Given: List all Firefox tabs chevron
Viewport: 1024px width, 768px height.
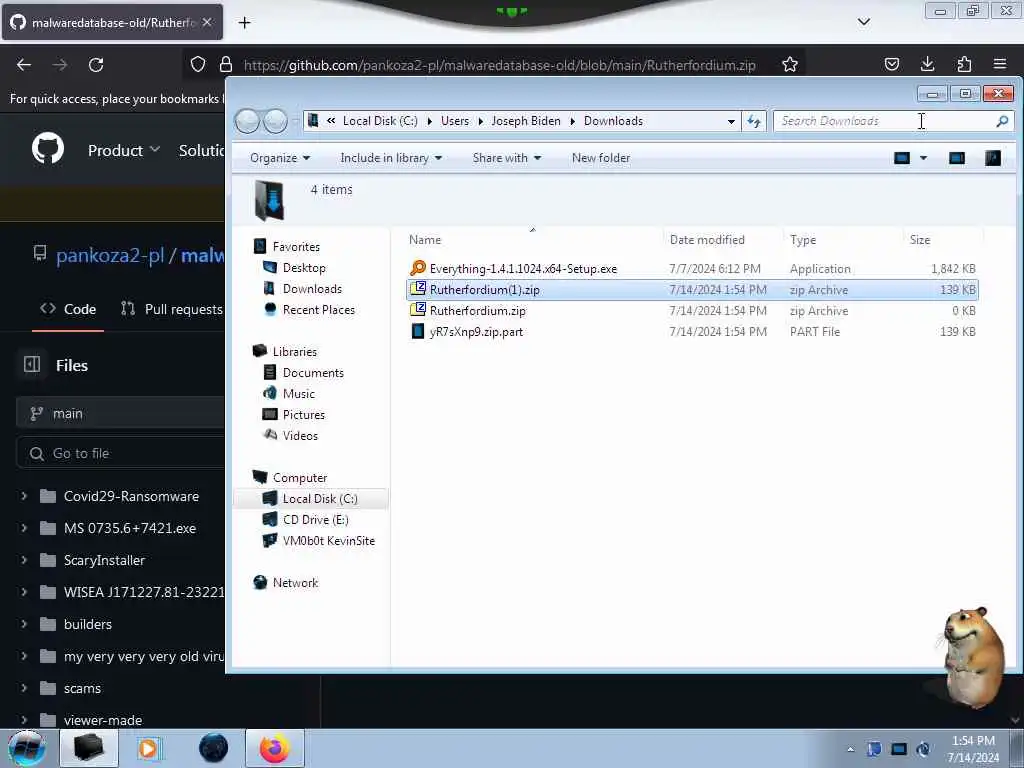Looking at the screenshot, I should (863, 22).
